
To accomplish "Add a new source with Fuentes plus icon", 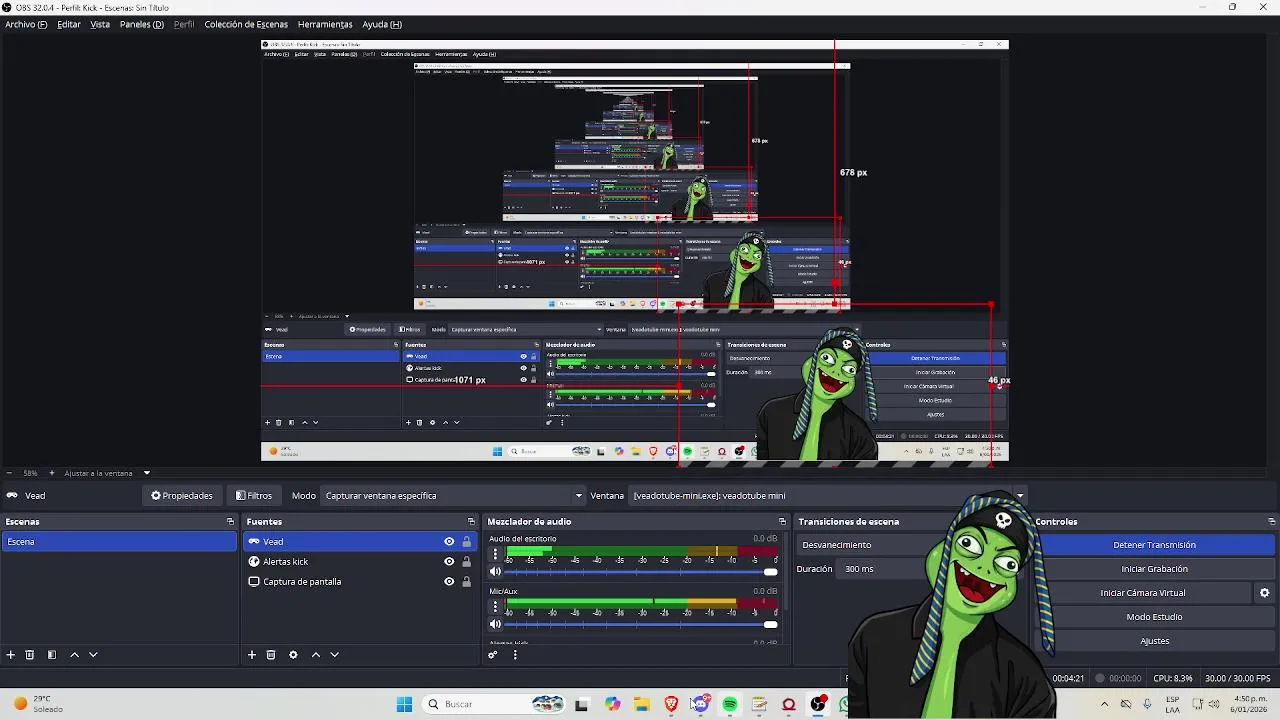I will pyautogui.click(x=252, y=655).
